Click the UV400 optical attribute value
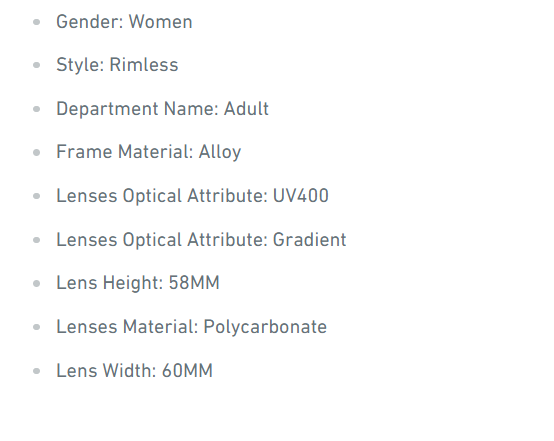Viewport: 554px width, 441px height. coord(301,196)
